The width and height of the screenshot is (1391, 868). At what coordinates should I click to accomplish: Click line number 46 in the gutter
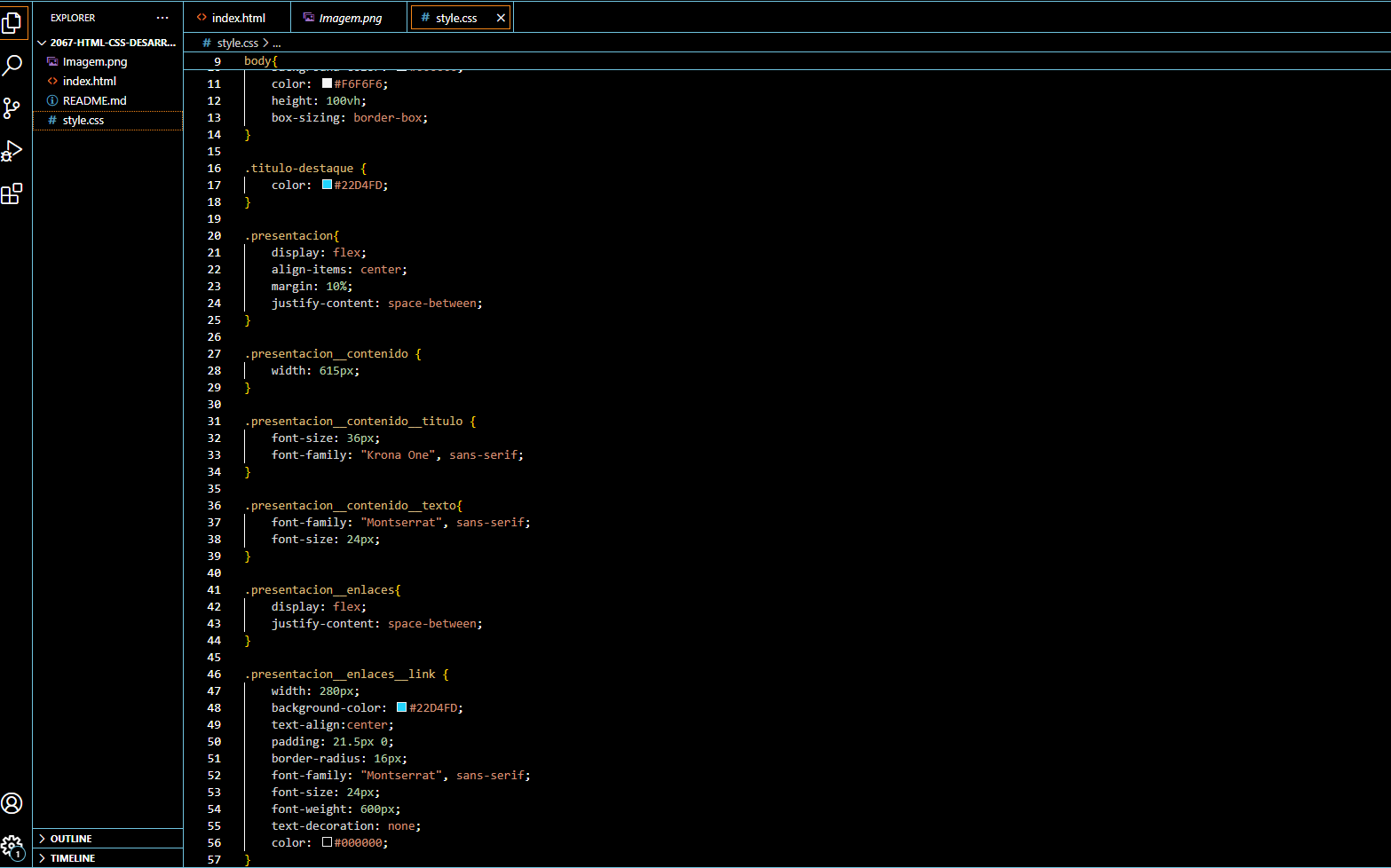(214, 675)
